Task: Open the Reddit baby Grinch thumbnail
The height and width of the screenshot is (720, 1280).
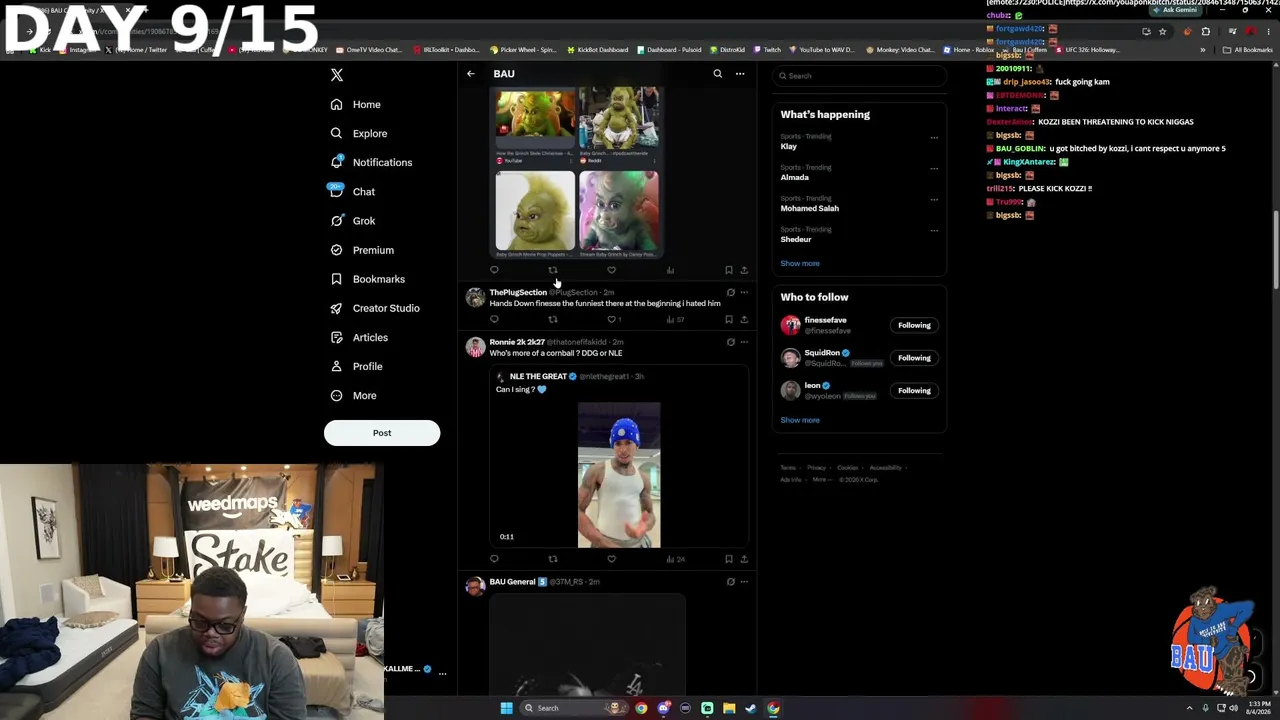Action: coord(619,126)
